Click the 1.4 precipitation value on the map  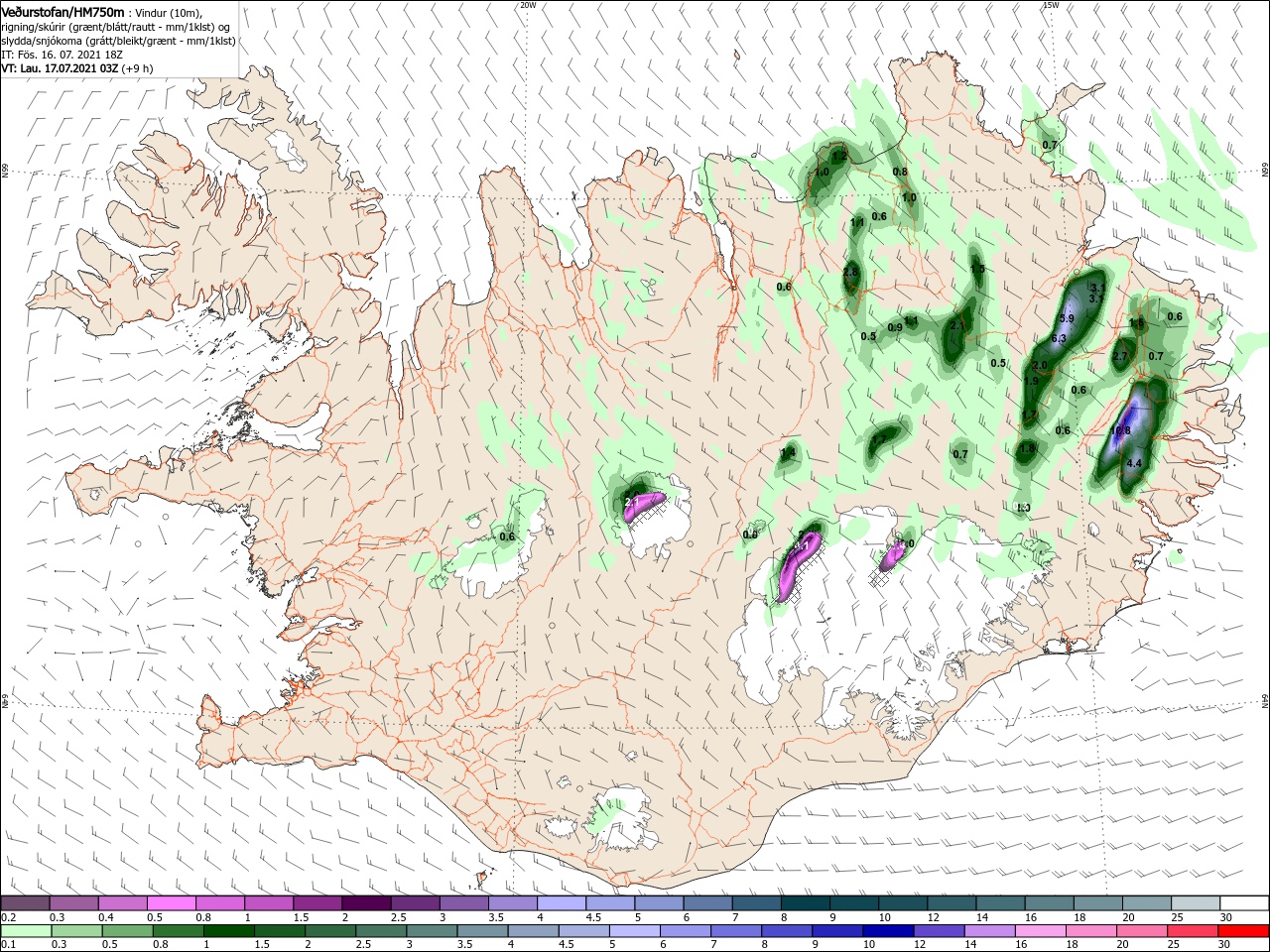pos(788,453)
